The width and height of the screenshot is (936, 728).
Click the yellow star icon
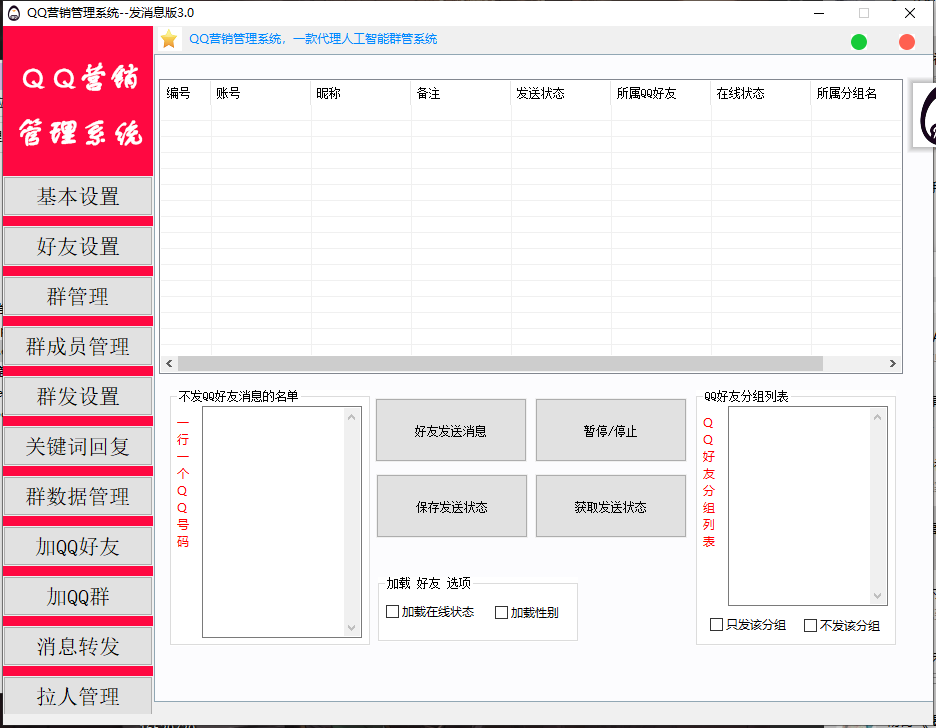[169, 39]
